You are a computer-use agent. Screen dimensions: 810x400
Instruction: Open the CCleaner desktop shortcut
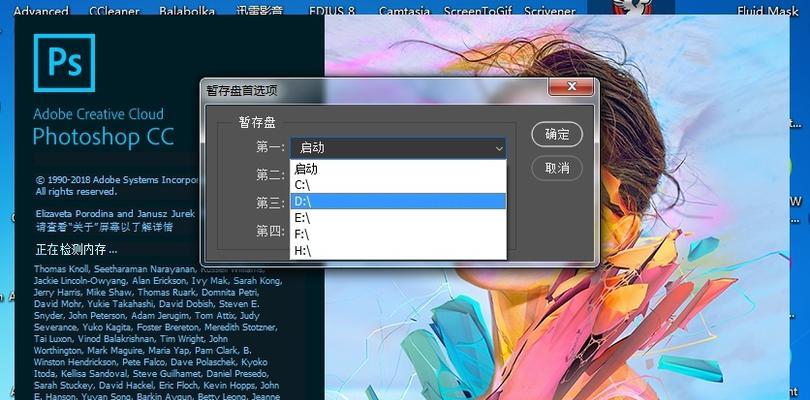coord(115,11)
